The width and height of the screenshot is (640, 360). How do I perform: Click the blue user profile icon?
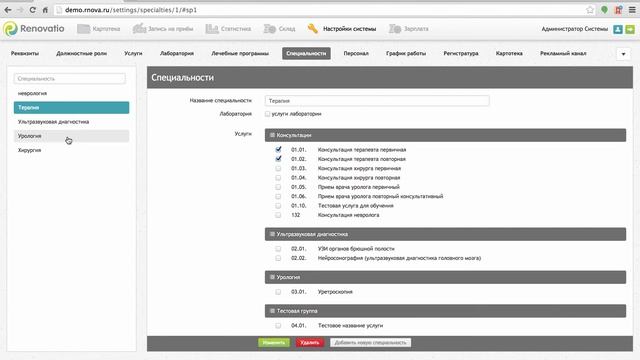click(x=618, y=29)
